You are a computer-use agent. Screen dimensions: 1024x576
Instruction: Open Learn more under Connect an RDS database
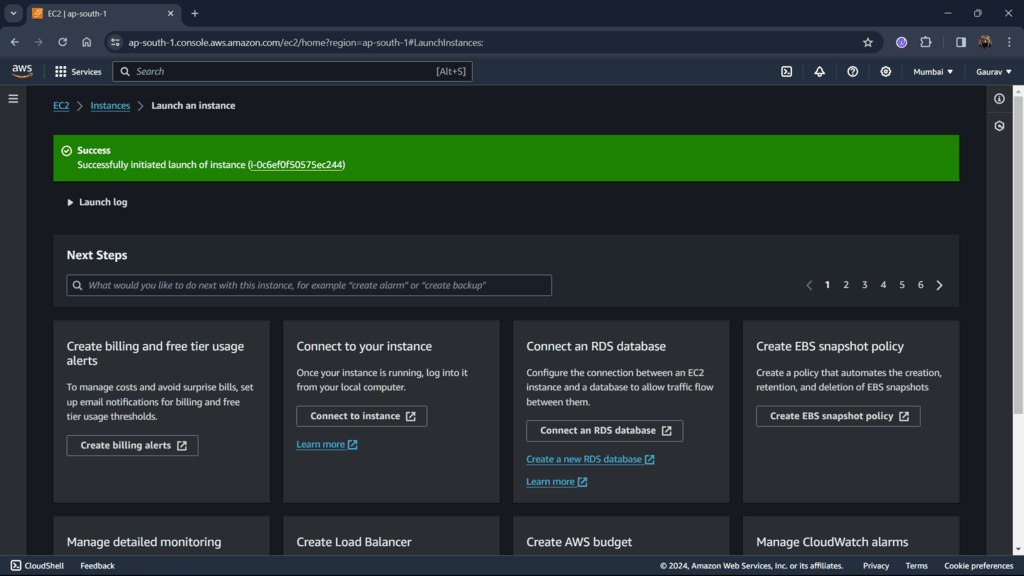click(x=556, y=482)
